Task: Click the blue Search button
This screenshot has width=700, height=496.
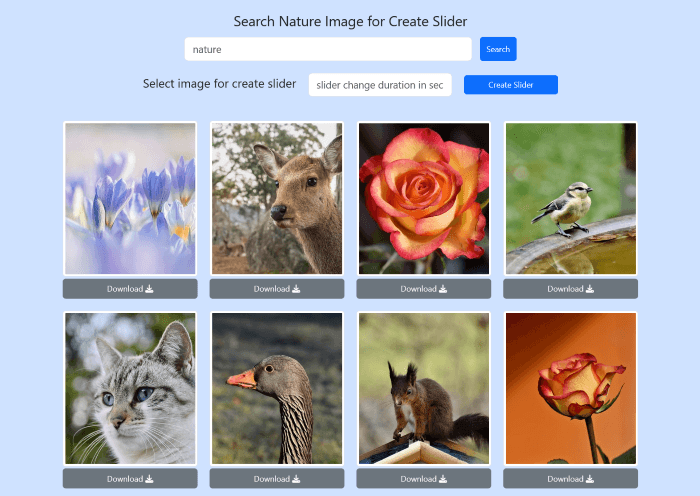Action: point(498,49)
